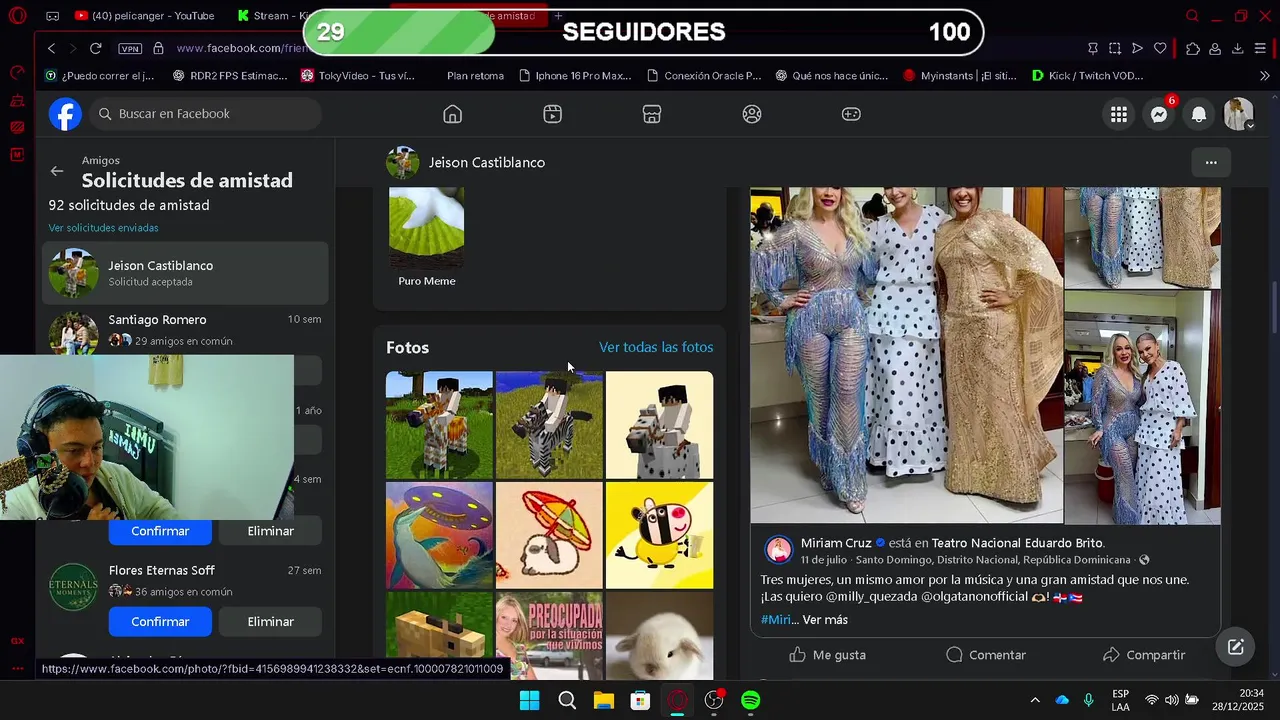Click the heart bookmark icon
The height and width of the screenshot is (720, 1280).
(1160, 48)
